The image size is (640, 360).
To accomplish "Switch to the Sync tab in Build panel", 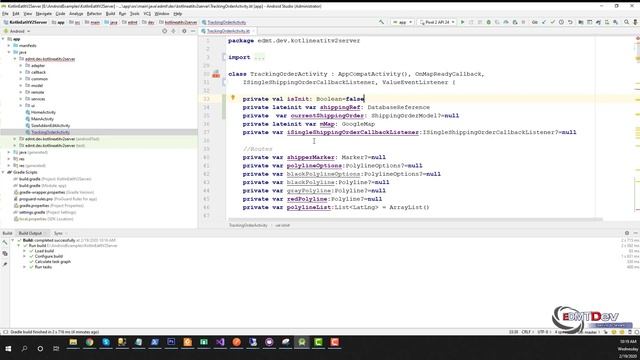I will [x=58, y=233].
